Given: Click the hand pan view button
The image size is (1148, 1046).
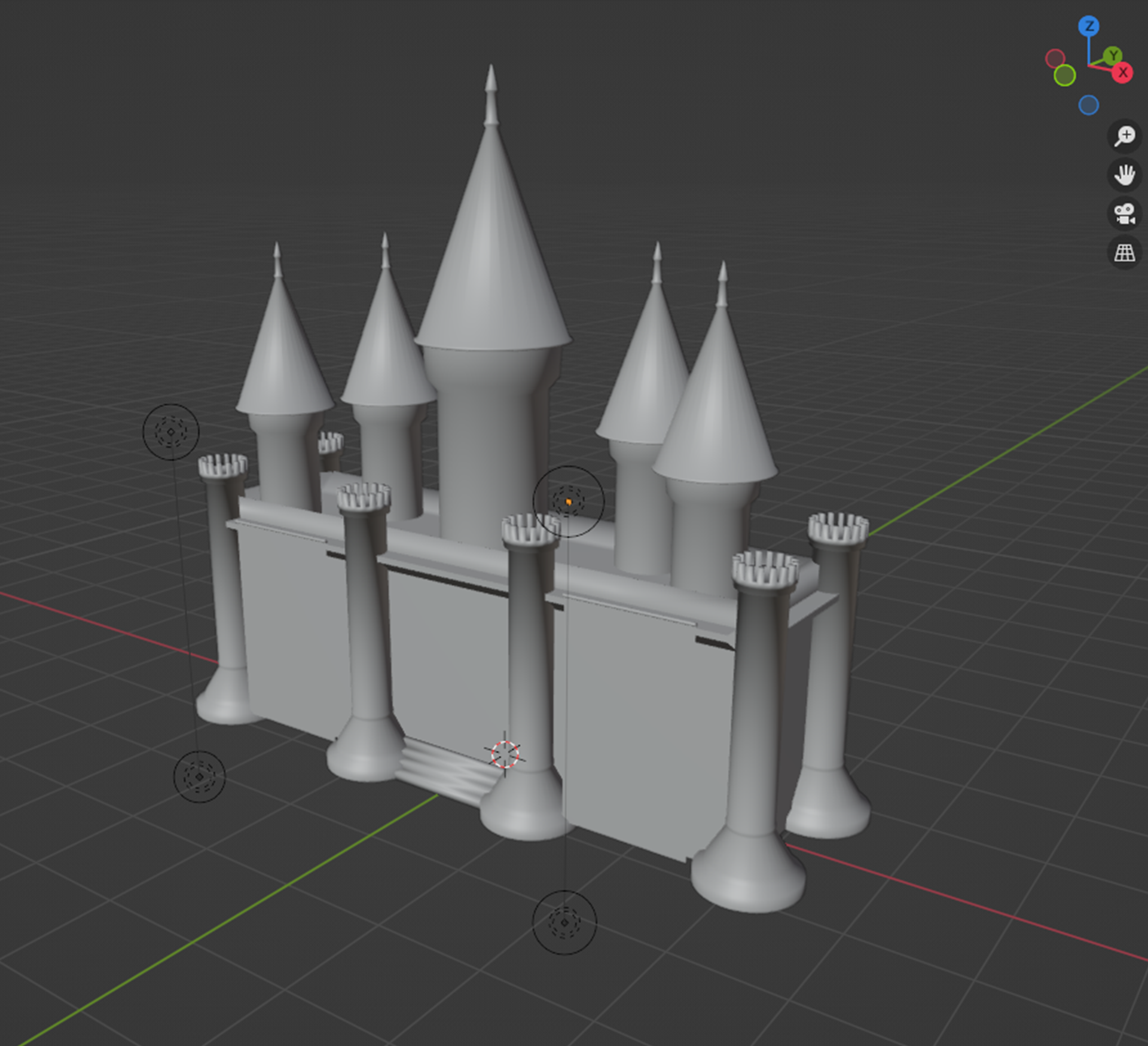Looking at the screenshot, I should click(x=1124, y=175).
